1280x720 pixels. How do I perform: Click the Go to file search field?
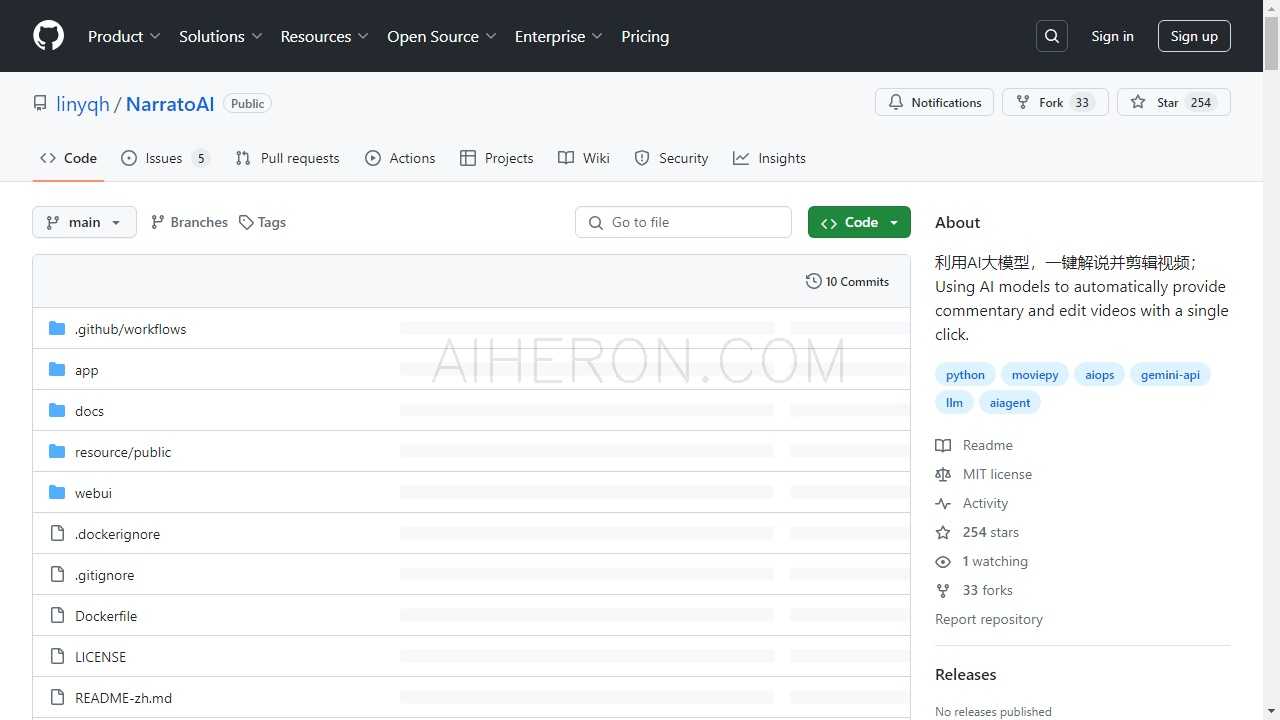point(683,222)
